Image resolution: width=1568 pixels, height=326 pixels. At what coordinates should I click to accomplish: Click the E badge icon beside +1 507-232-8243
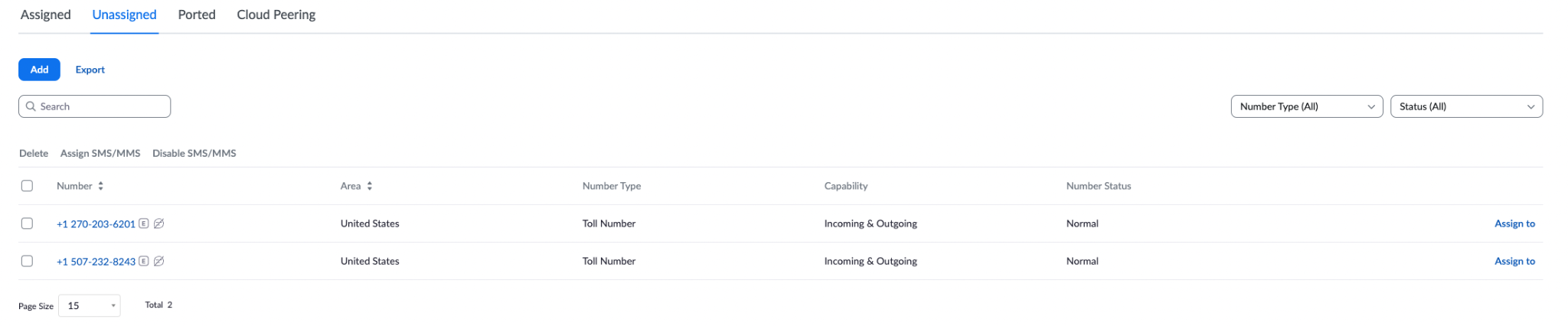143,261
